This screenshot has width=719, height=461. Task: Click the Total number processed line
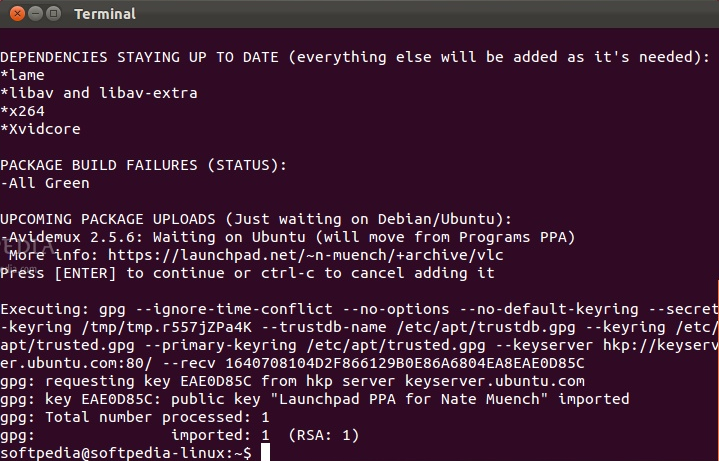click(x=134, y=417)
